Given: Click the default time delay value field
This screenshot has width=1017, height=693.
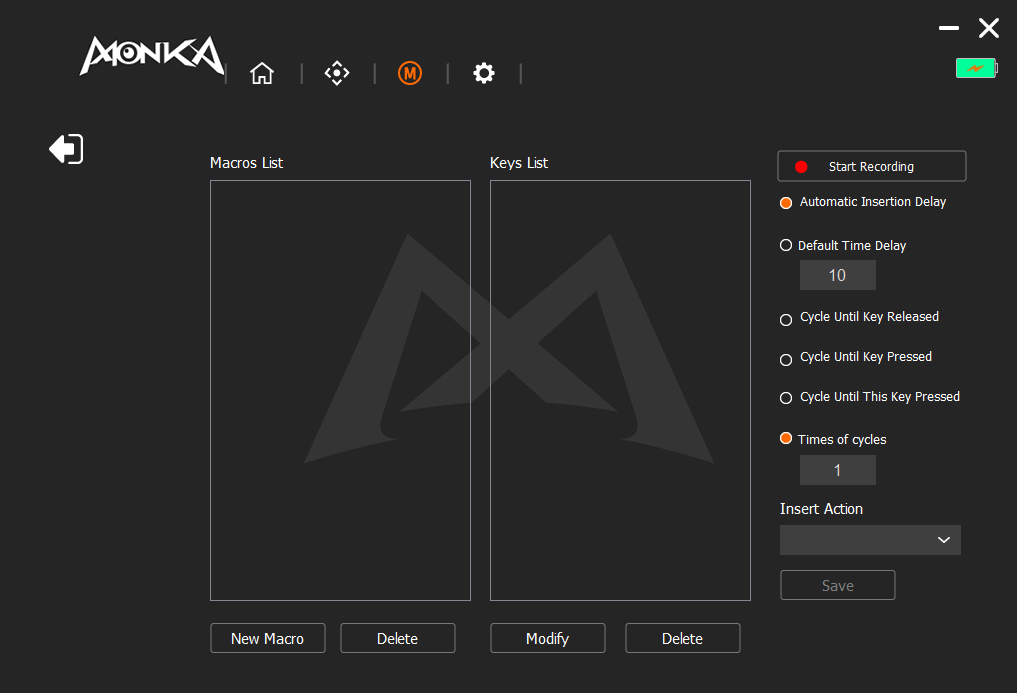Looking at the screenshot, I should (837, 275).
